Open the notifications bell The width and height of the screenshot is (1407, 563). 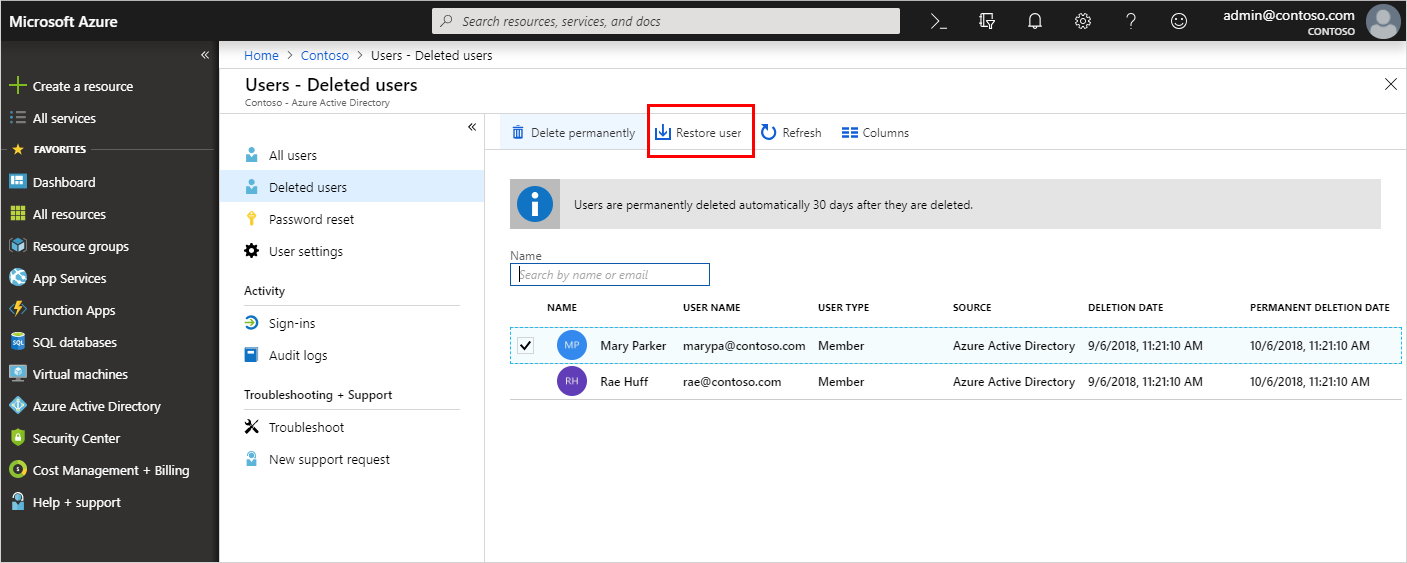point(1035,21)
